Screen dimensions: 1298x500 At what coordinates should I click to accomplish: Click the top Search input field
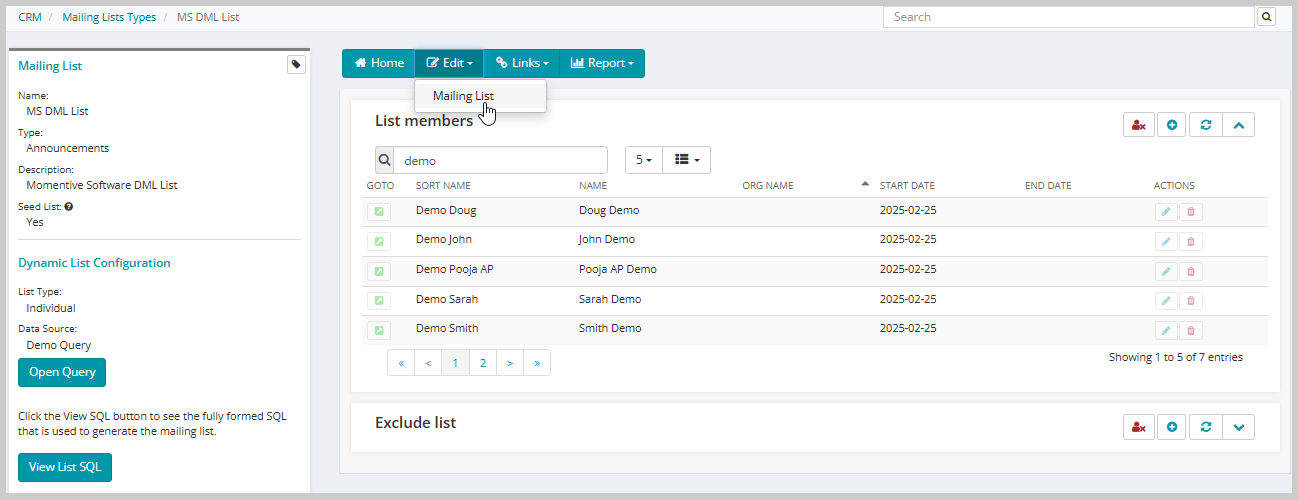(x=1068, y=17)
